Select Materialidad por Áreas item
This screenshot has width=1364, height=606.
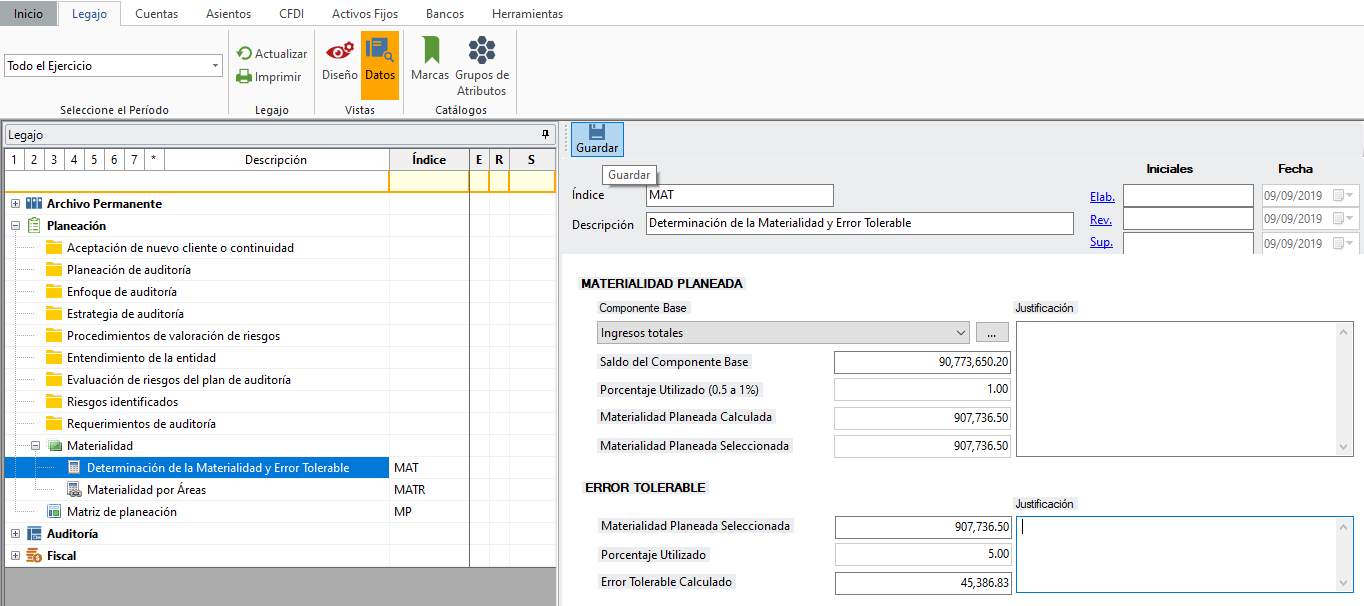[x=146, y=490]
